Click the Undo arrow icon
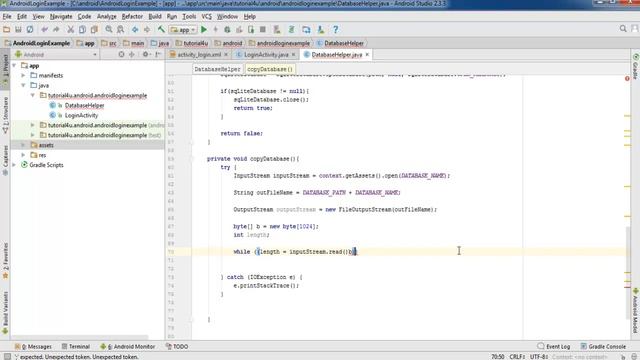Image resolution: width=640 pixels, height=360 pixels. tap(44, 29)
